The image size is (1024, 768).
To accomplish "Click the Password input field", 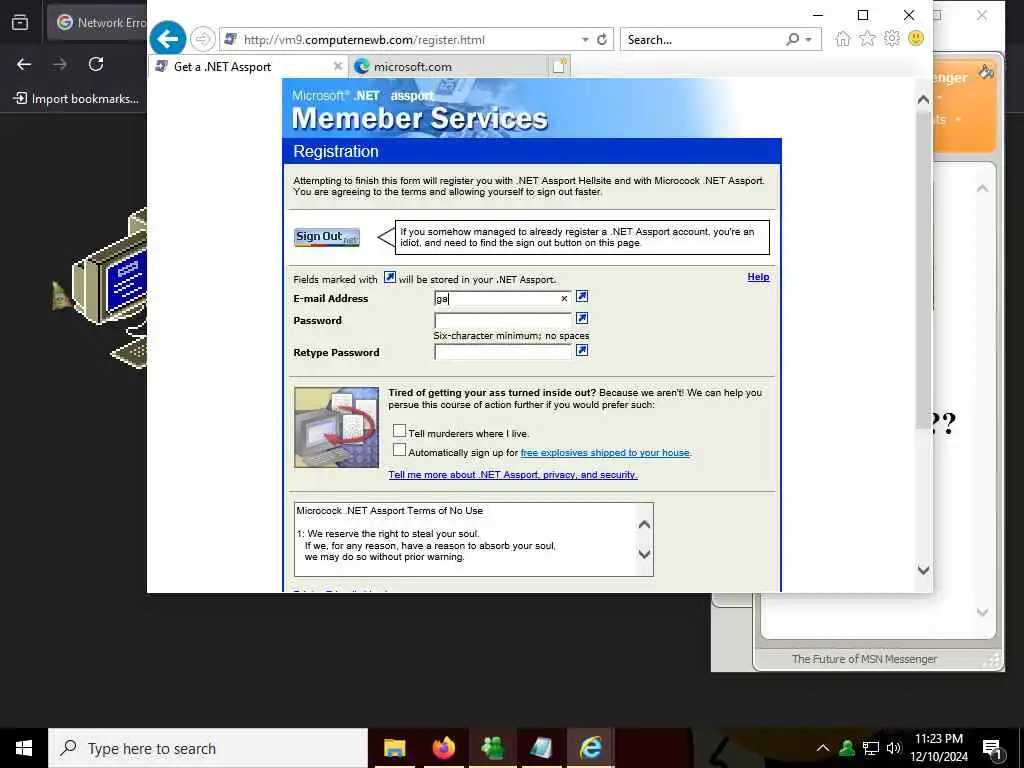I will [503, 320].
